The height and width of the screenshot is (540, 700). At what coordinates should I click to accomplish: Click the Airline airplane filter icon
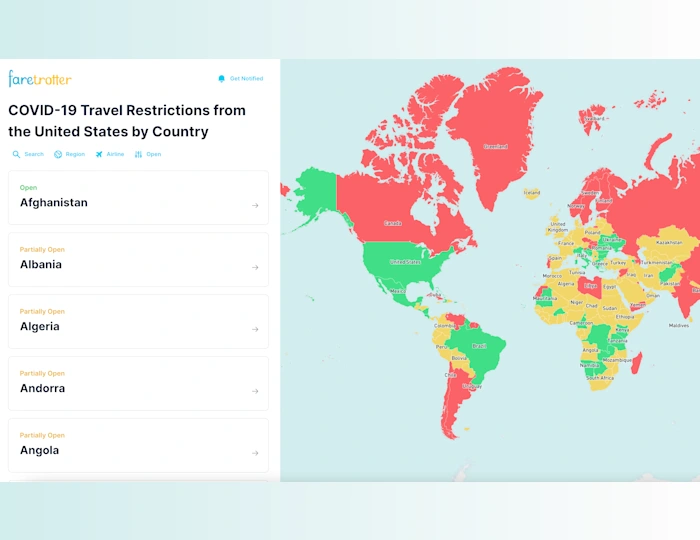coord(99,154)
